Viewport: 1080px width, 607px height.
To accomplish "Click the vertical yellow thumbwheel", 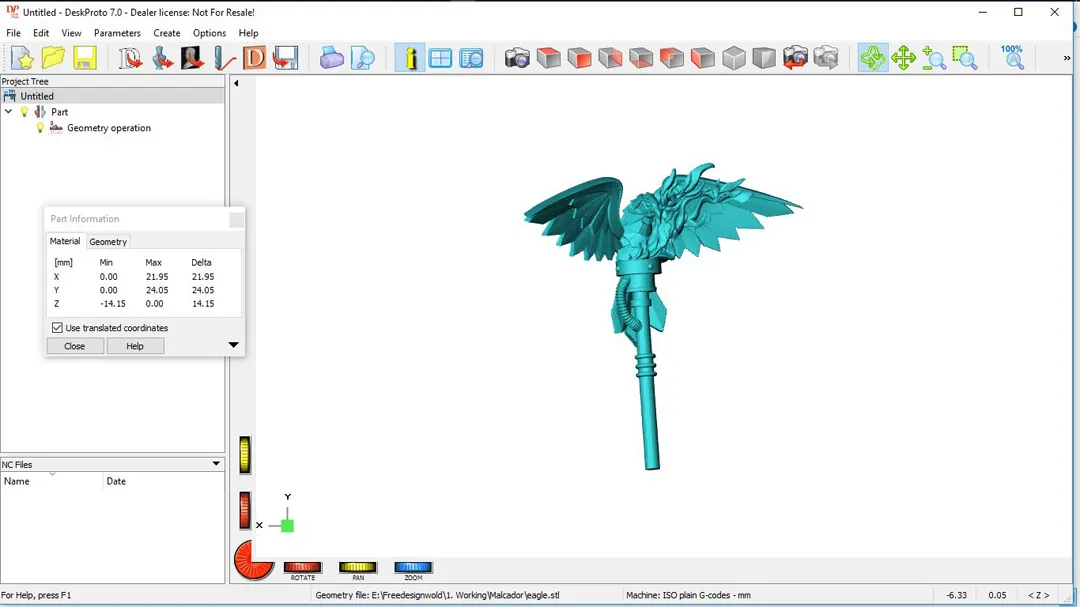I will [x=245, y=455].
